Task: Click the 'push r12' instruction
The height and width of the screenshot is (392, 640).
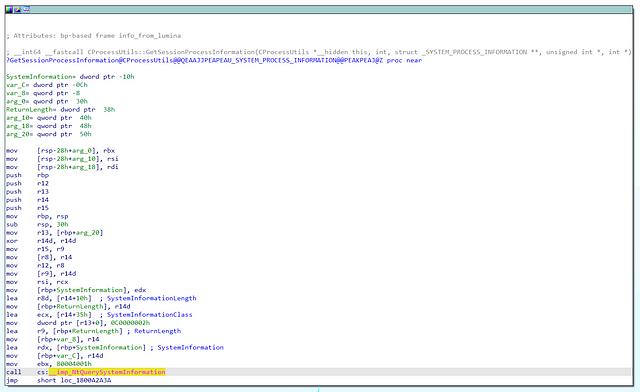Action: [27, 183]
